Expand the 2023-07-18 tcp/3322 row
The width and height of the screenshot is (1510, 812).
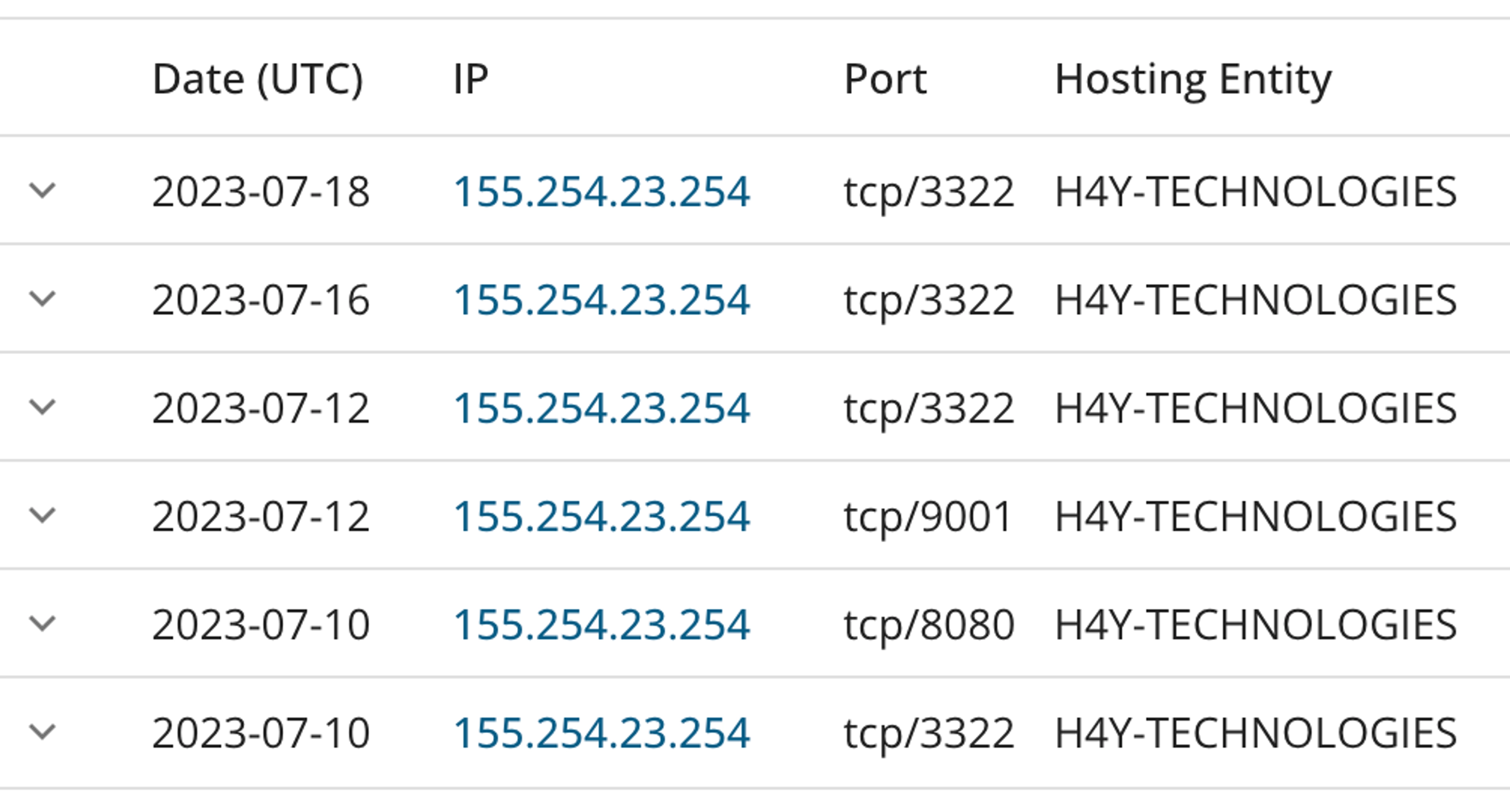(x=42, y=191)
